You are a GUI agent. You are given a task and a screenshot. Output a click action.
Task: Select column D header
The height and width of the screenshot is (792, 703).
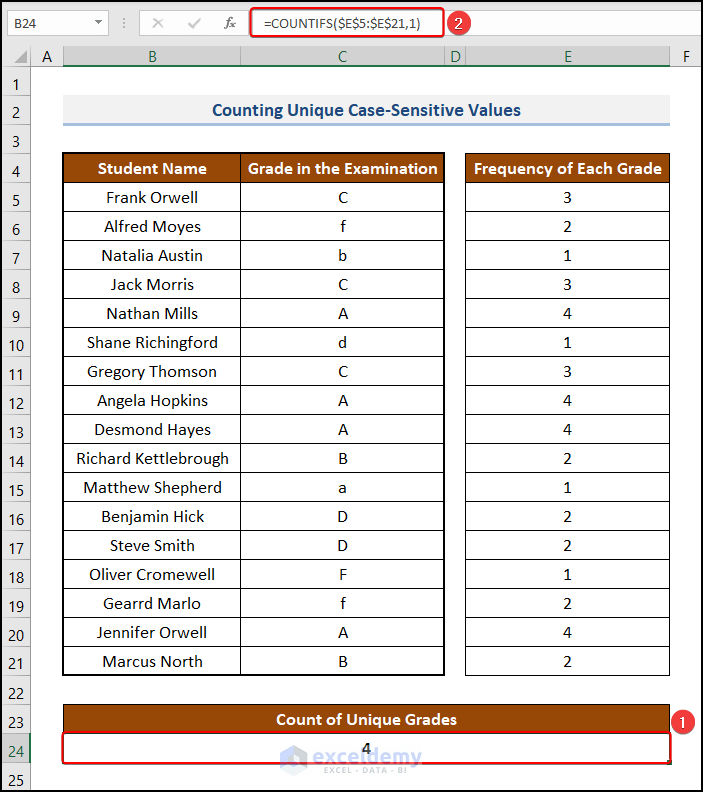point(455,56)
